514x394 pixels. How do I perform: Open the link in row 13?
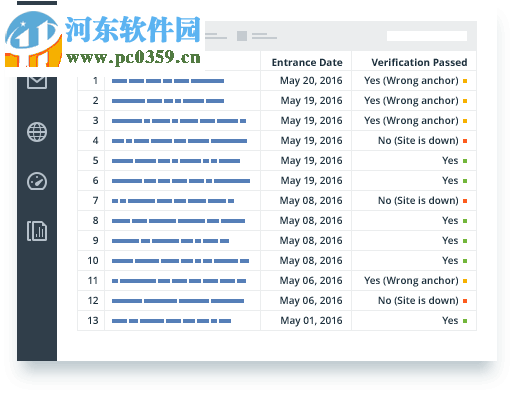point(171,321)
